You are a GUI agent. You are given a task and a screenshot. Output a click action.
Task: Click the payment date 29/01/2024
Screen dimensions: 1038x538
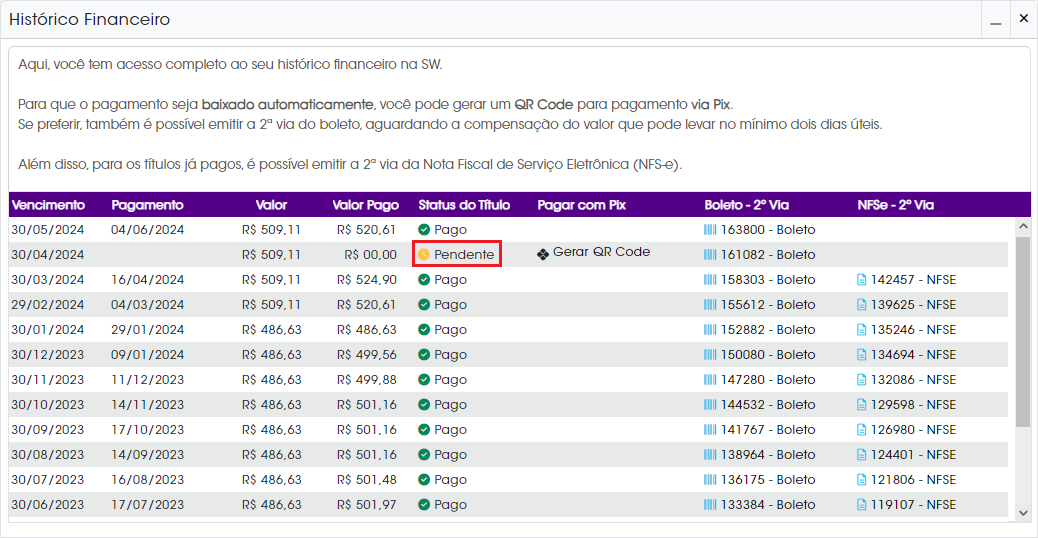coord(148,330)
